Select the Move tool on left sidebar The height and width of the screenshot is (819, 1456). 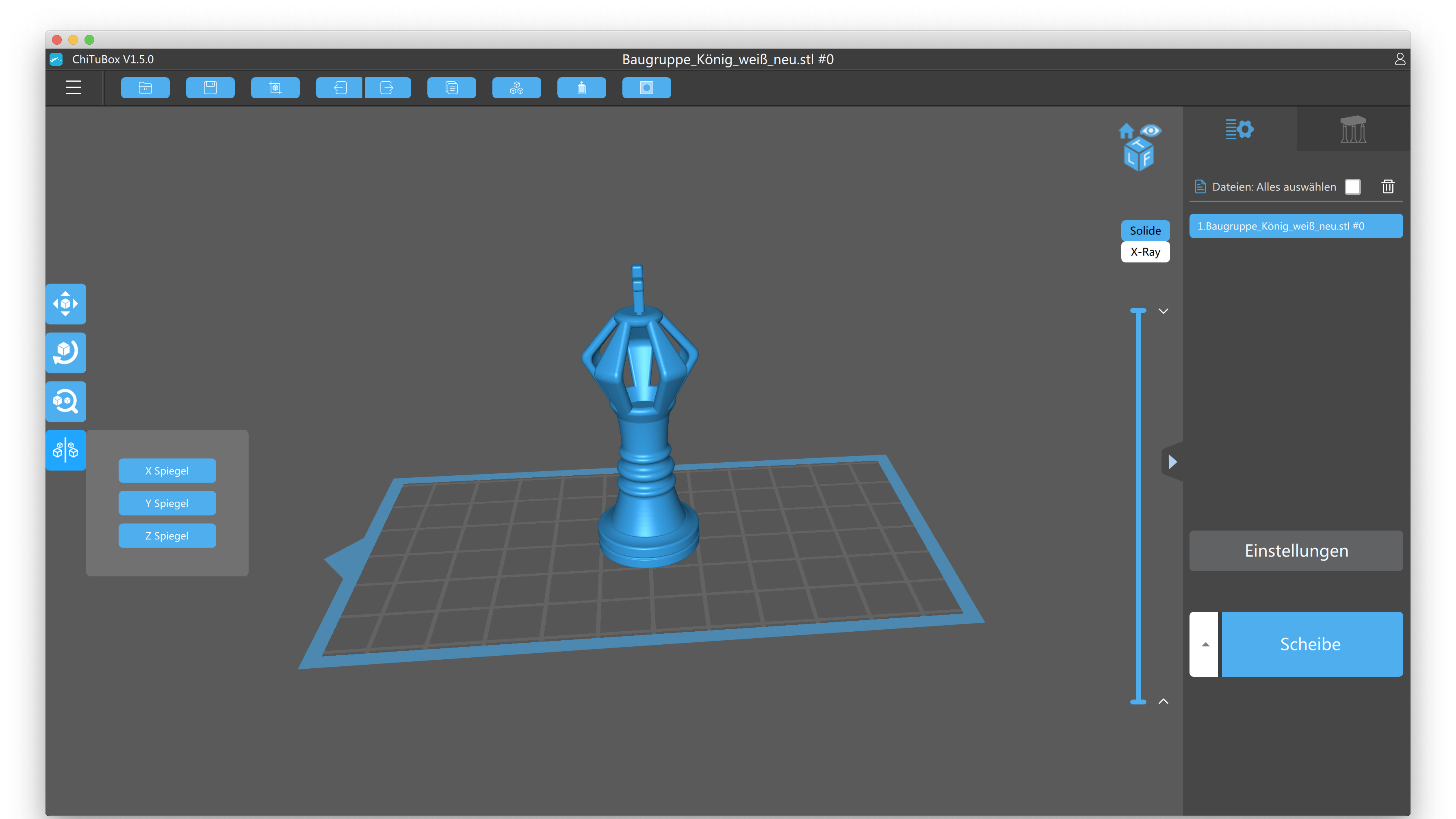tap(65, 303)
